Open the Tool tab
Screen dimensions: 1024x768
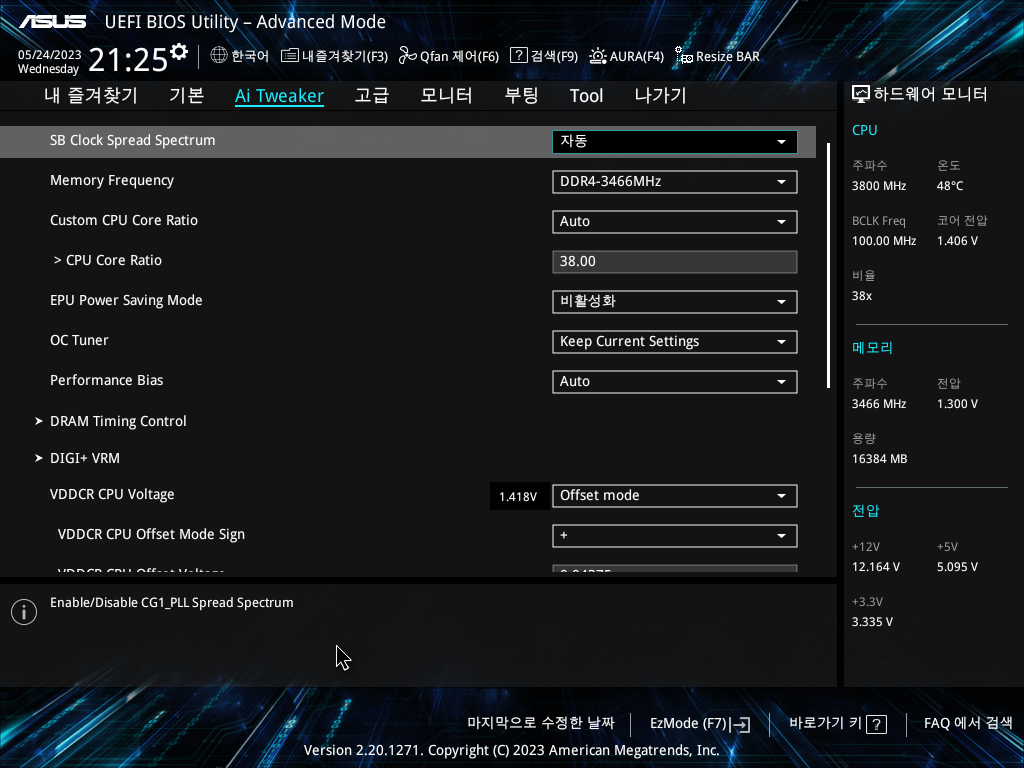pyautogui.click(x=586, y=96)
